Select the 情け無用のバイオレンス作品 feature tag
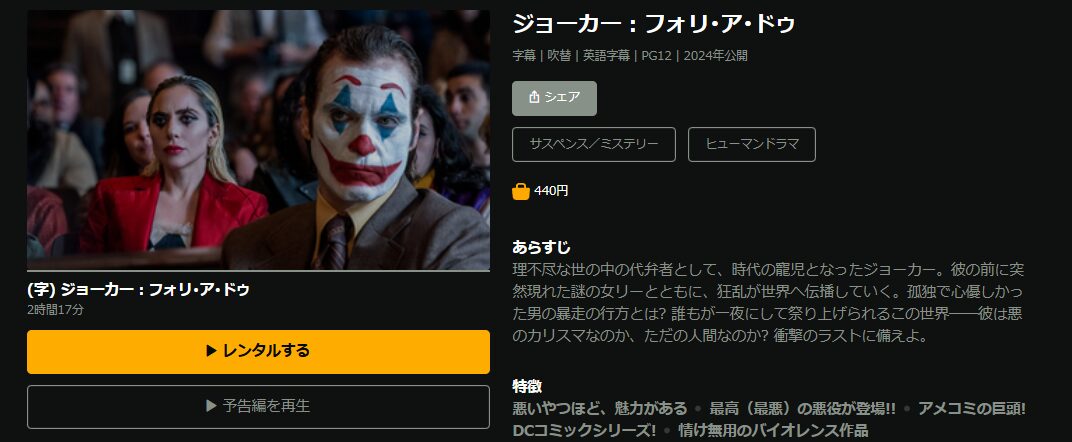 773,430
